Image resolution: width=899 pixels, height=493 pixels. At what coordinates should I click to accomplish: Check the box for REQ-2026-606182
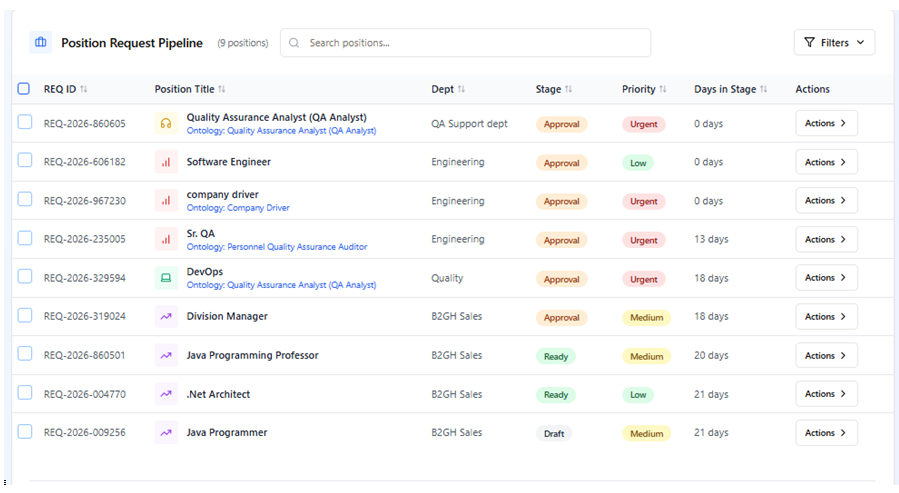coord(25,161)
